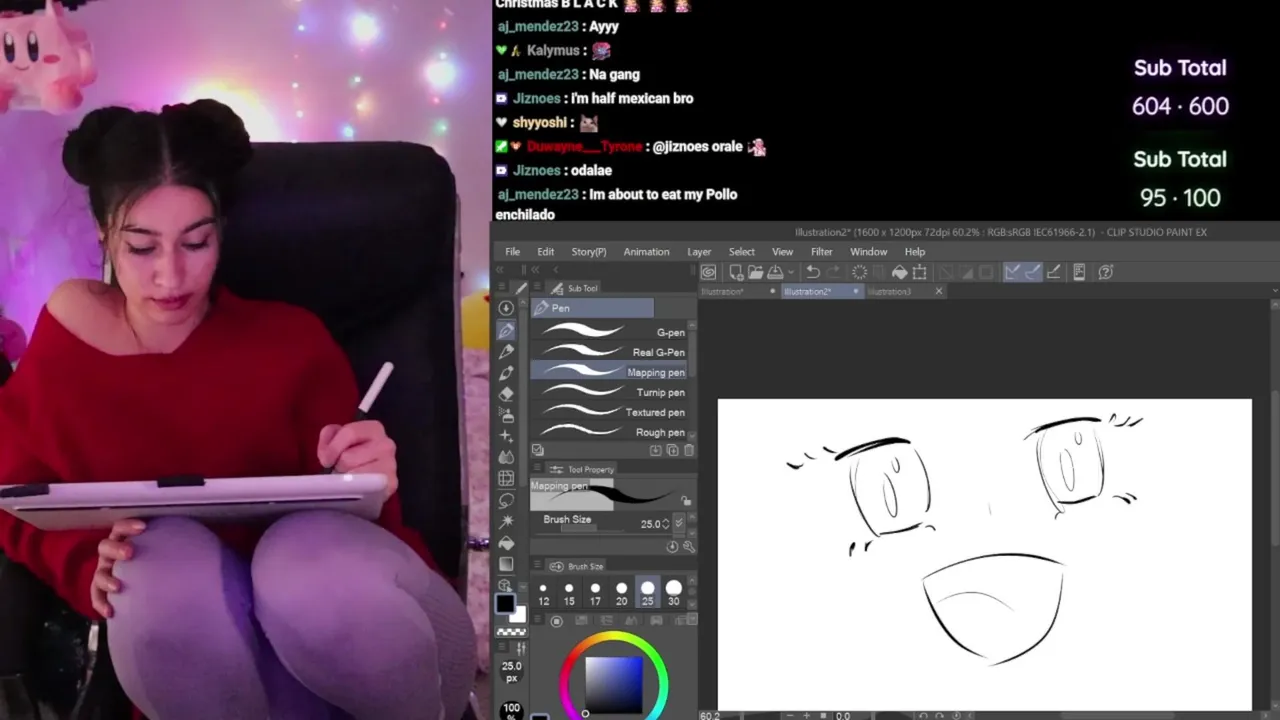1280x720 pixels.
Task: Open Clip Studio support help icon
Action: (1106, 272)
